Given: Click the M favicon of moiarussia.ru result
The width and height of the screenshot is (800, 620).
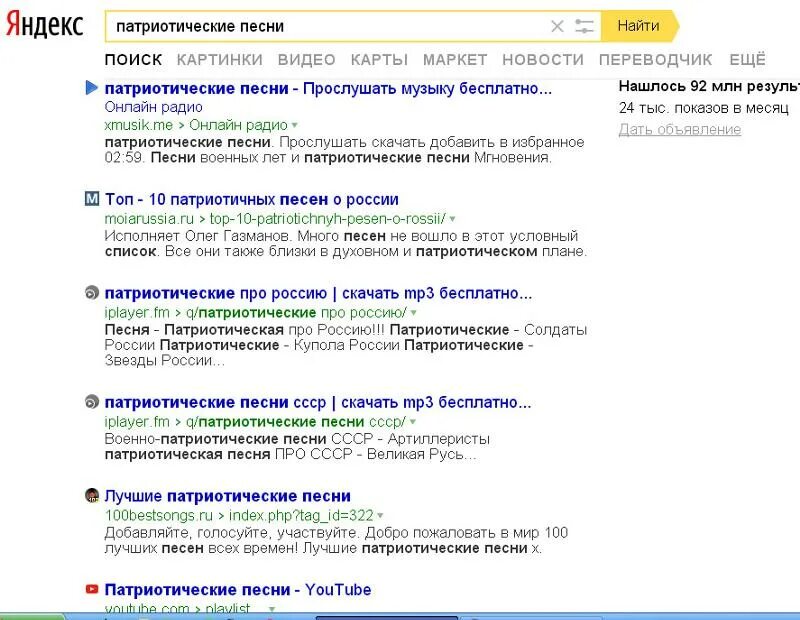Looking at the screenshot, I should [x=92, y=199].
